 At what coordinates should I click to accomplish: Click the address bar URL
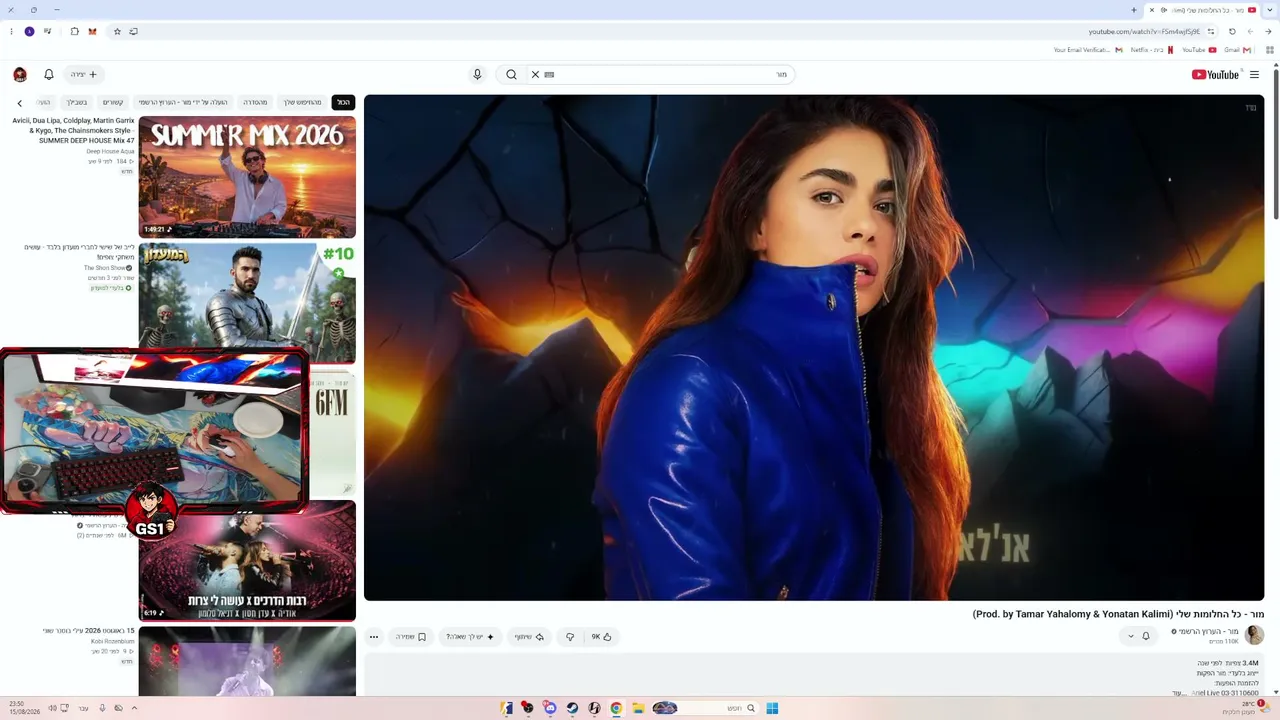tap(1144, 32)
